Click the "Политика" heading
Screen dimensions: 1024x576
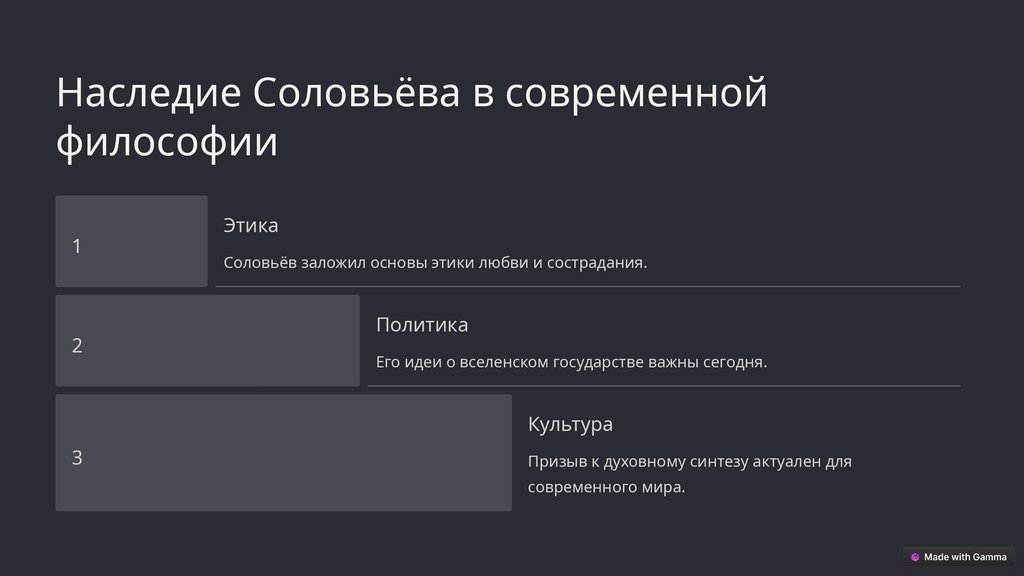(422, 325)
